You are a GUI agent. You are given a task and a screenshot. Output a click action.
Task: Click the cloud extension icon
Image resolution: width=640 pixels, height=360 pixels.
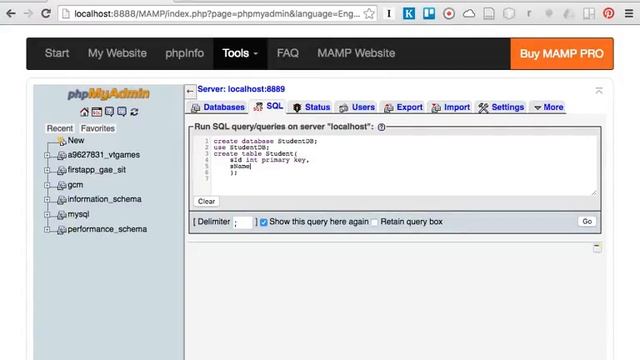469,13
